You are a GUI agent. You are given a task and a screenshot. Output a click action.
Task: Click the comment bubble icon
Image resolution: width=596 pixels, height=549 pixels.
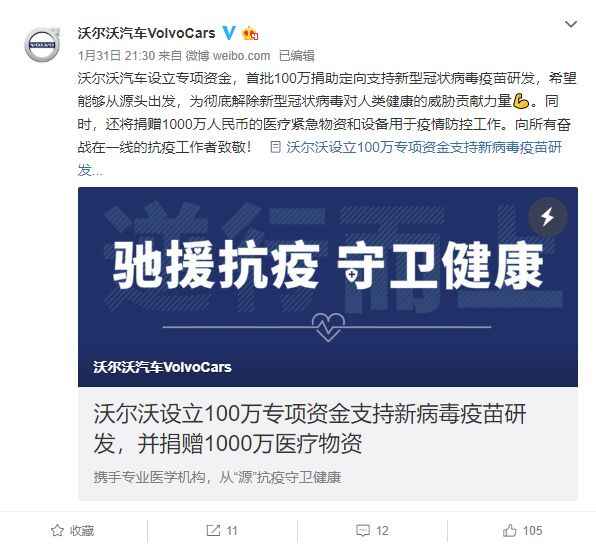[x=363, y=530]
